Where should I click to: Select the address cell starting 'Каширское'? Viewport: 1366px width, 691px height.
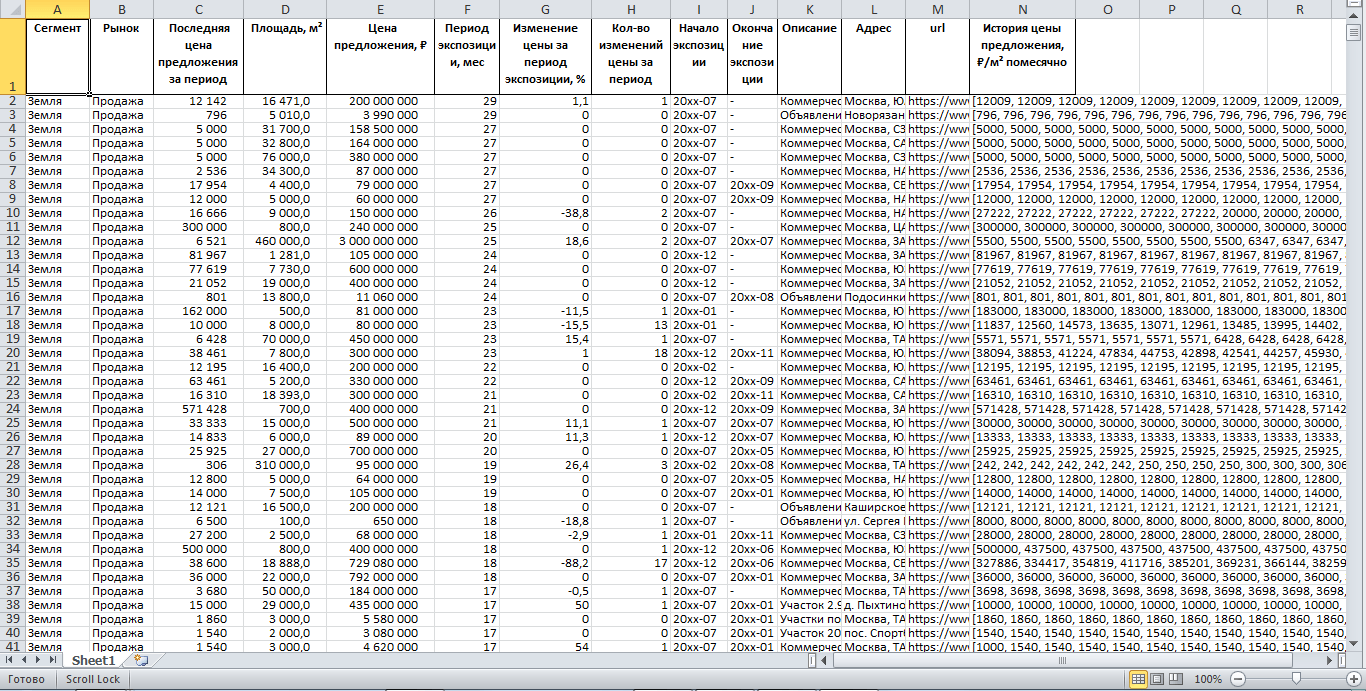coord(874,507)
